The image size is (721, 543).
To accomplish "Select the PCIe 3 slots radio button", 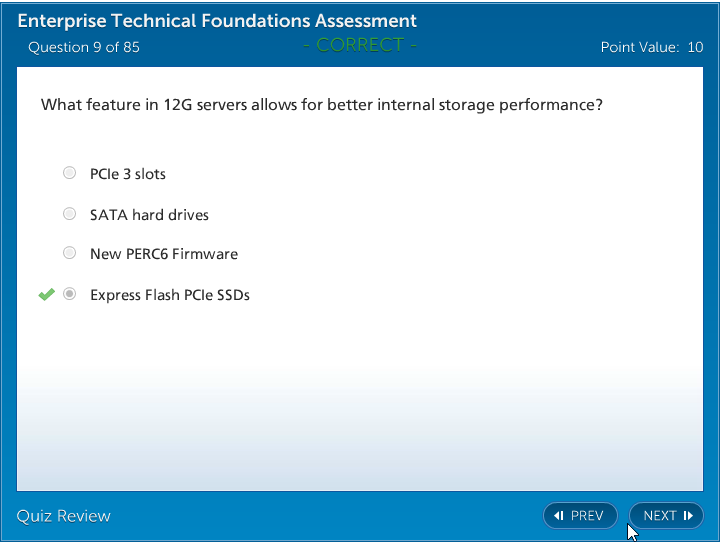I will [x=70, y=173].
